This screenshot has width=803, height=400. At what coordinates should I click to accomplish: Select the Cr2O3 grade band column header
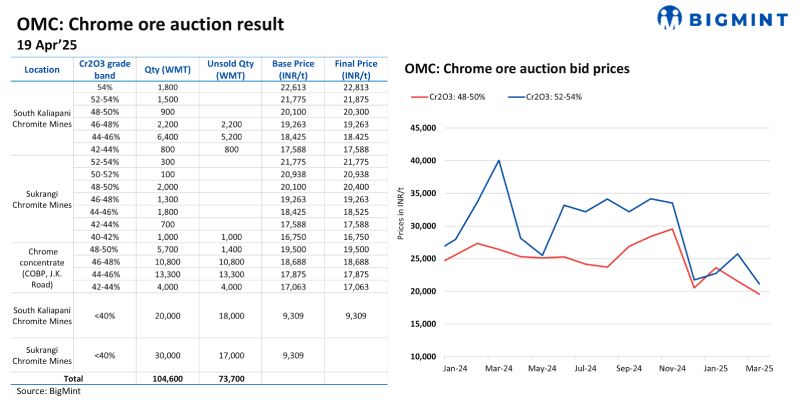click(x=104, y=69)
